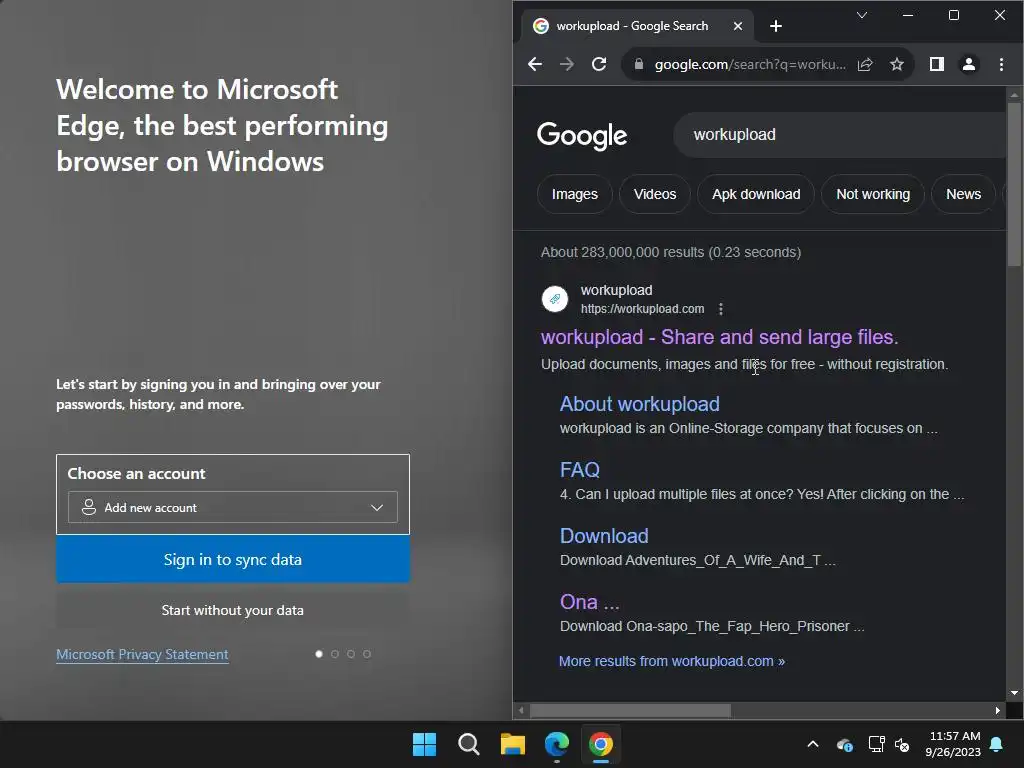The height and width of the screenshot is (768, 1024).
Task: Click Start without your data
Action: (232, 610)
